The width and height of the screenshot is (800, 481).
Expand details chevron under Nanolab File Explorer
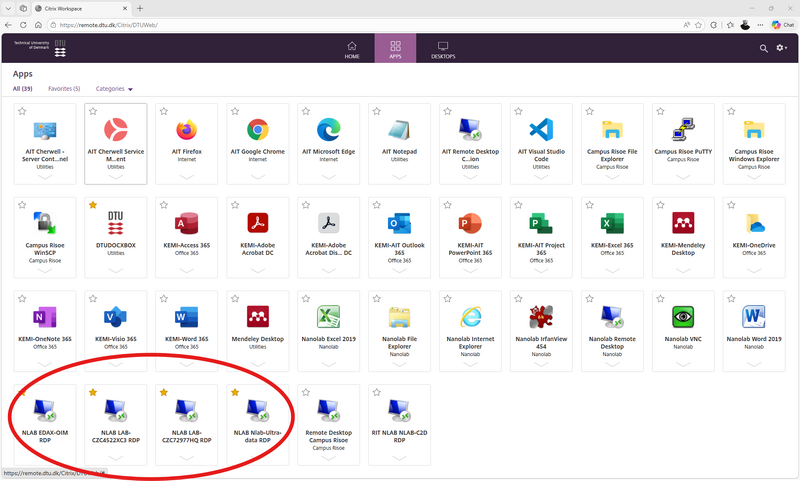[399, 364]
